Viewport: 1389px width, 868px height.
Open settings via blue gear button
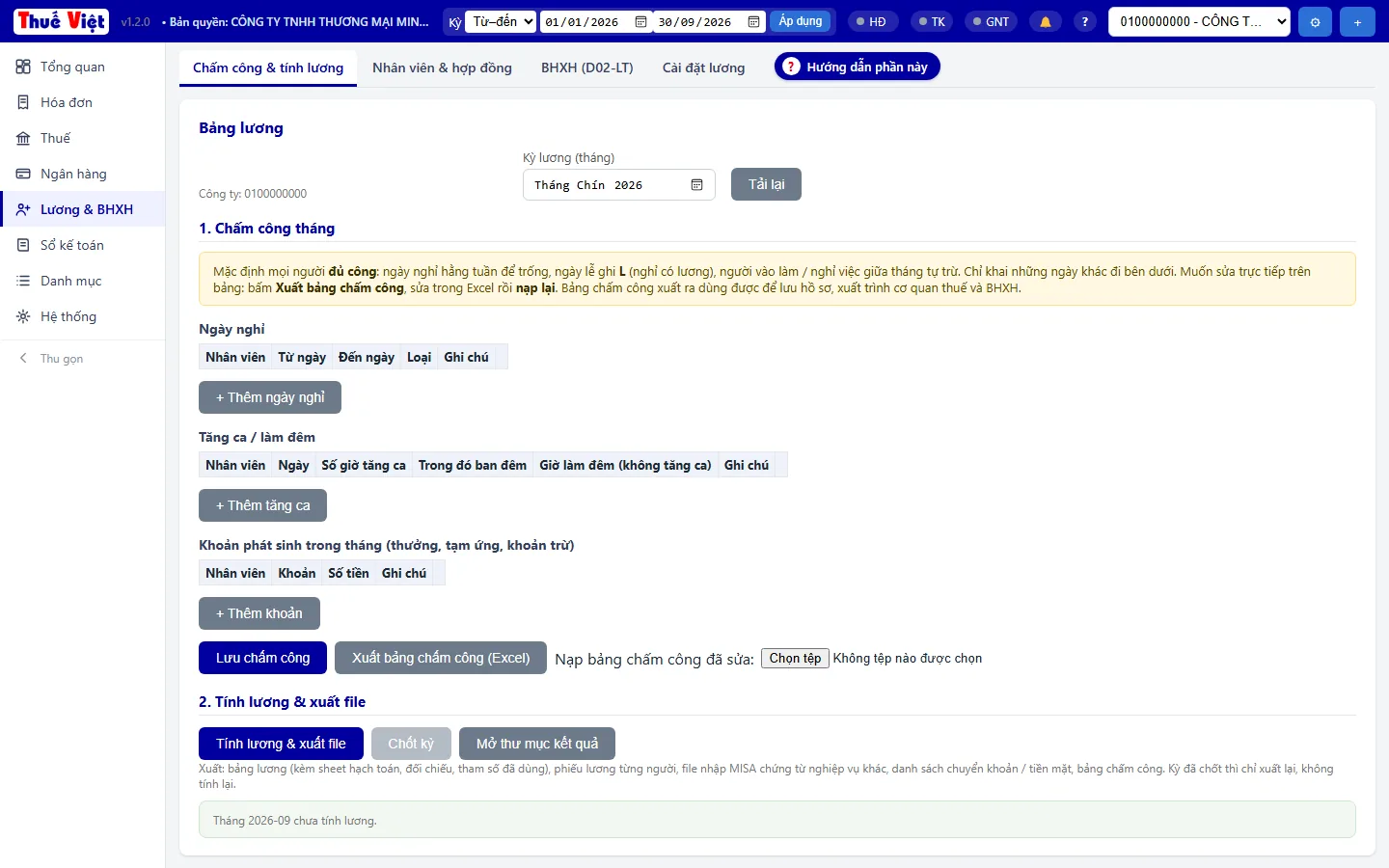tap(1315, 21)
